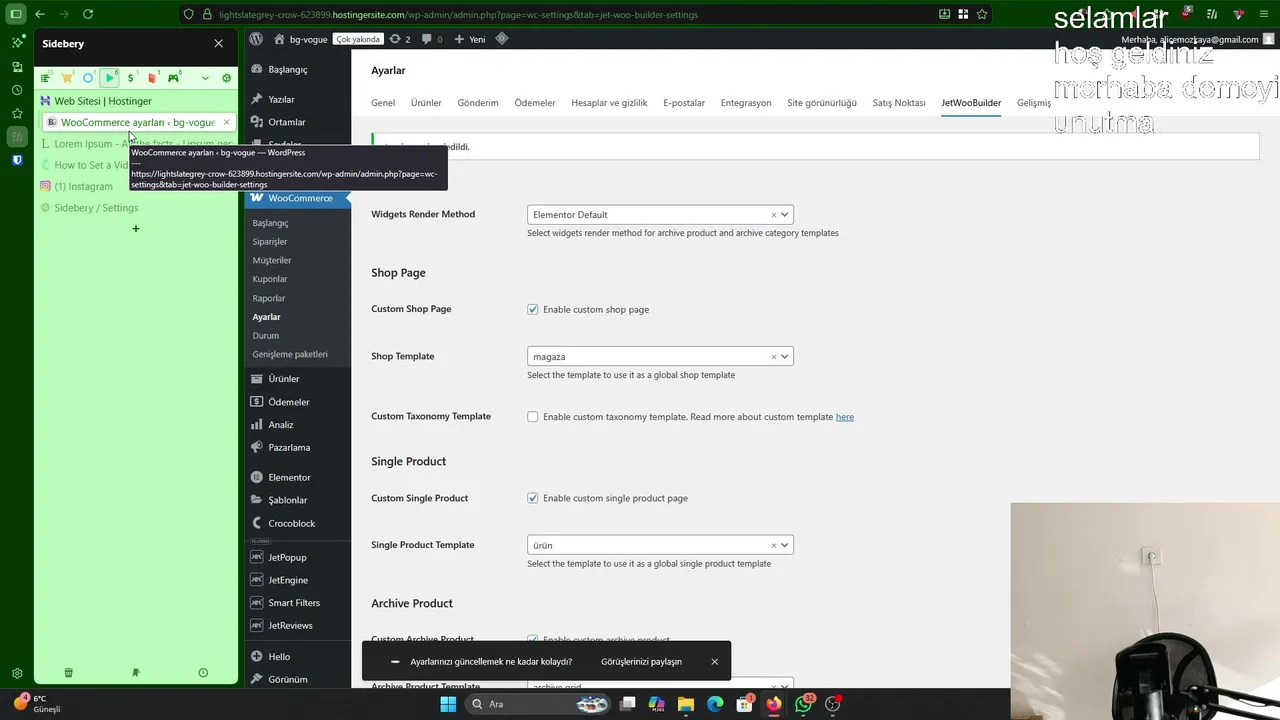
Task: Follow the custom template 'here' link
Action: tap(845, 417)
